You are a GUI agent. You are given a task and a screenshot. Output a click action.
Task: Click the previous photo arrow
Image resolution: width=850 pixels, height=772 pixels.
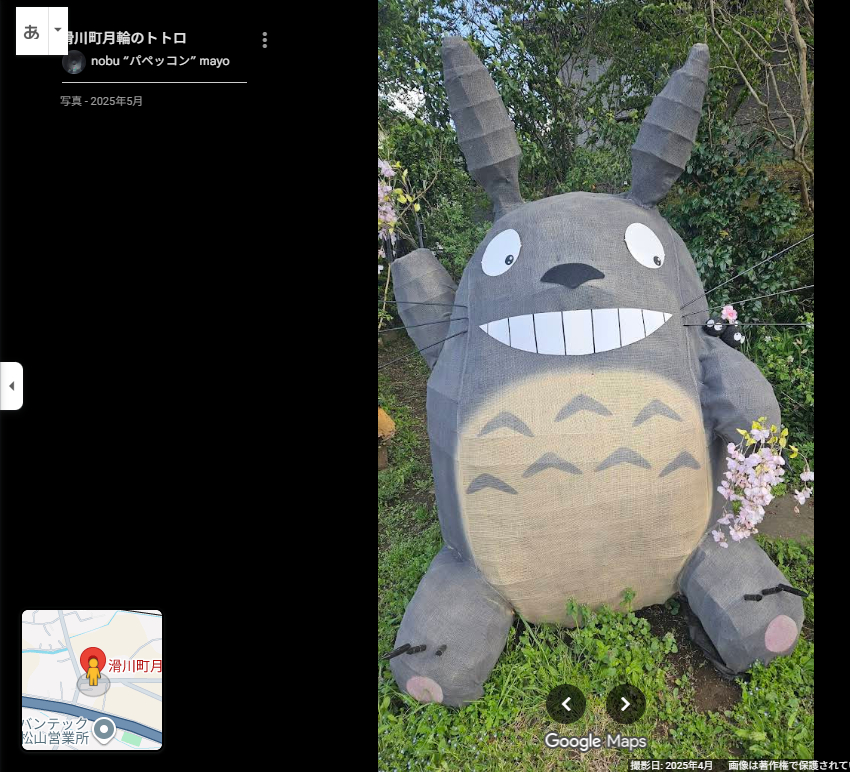point(566,704)
